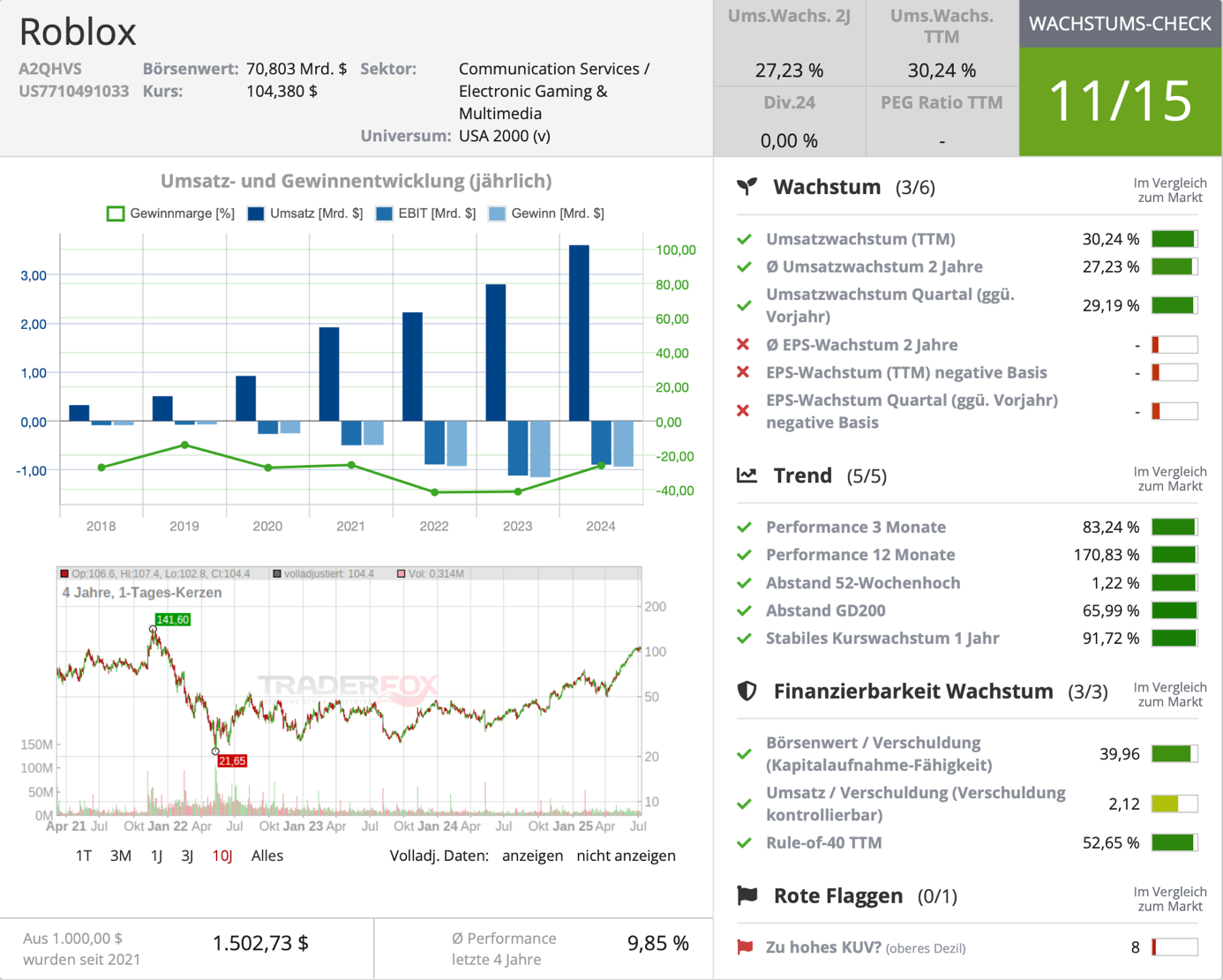
Task: Click the Trend chart icon
Action: point(747,475)
